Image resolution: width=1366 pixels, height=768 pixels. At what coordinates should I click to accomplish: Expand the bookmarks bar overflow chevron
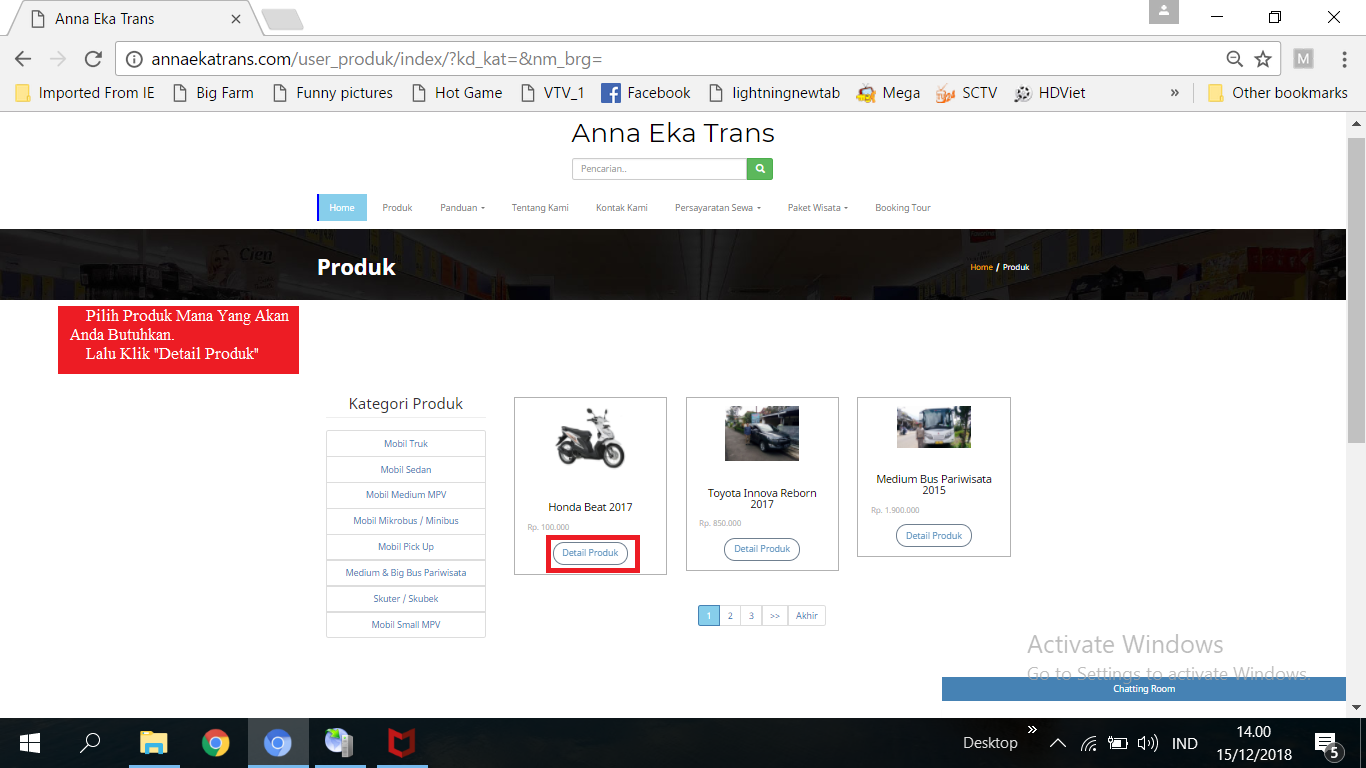1175,93
